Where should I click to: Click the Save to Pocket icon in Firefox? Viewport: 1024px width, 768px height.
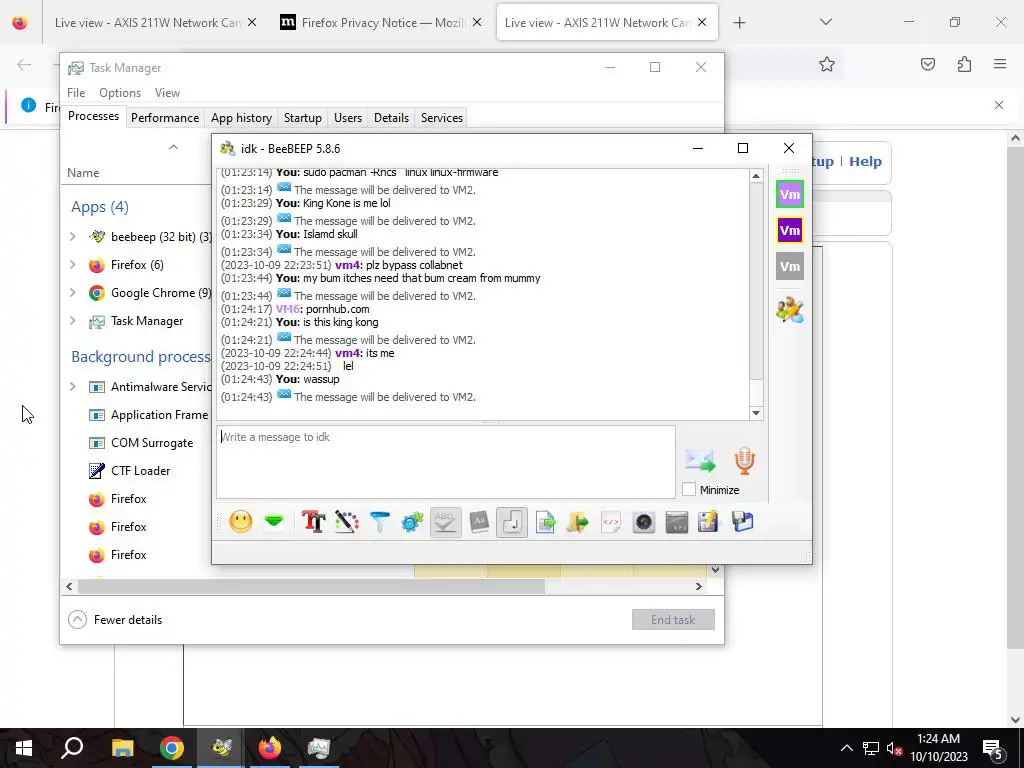(928, 64)
